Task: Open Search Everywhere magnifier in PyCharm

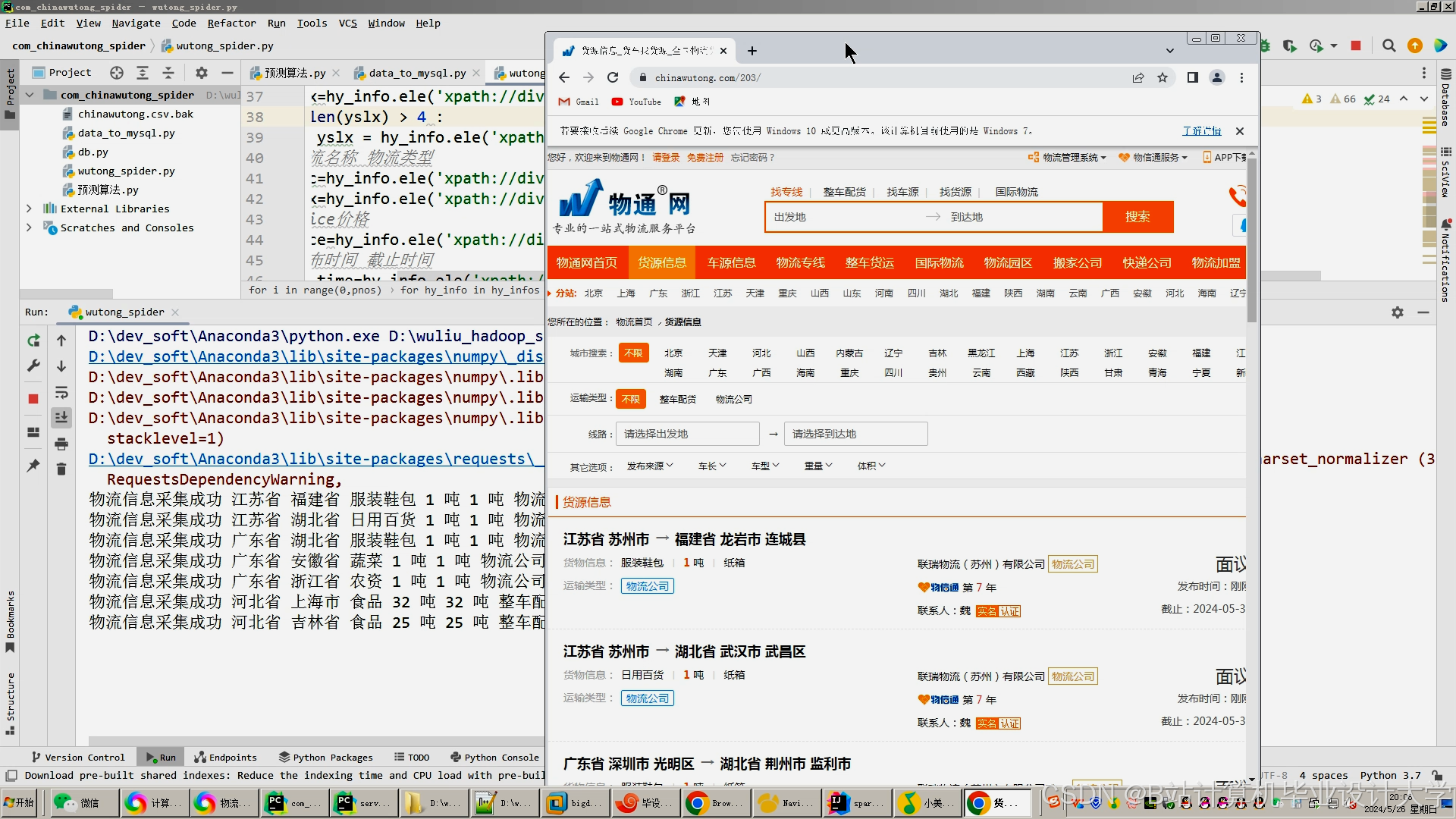Action: pyautogui.click(x=1389, y=45)
